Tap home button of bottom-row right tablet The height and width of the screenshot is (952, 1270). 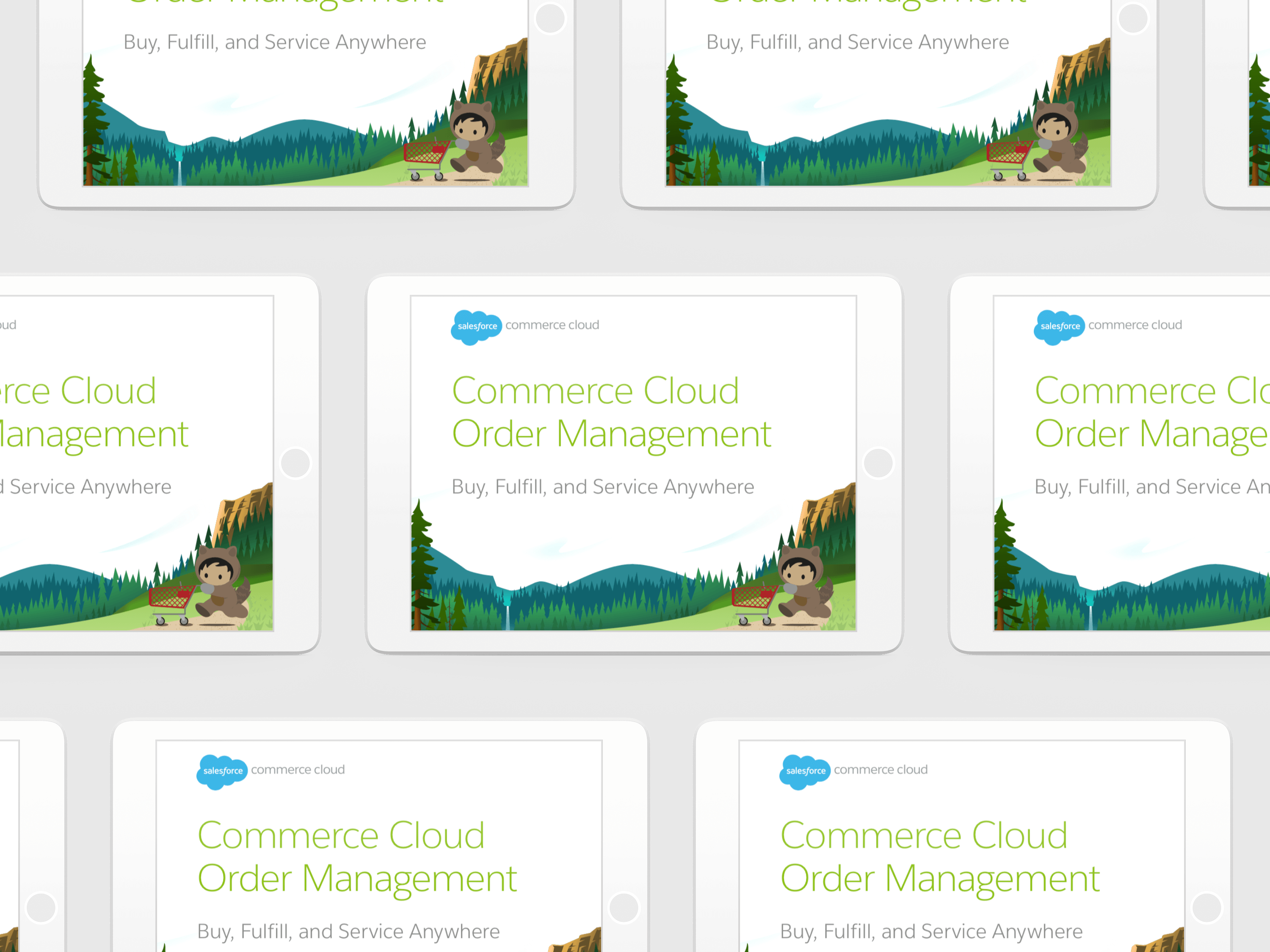1207,907
